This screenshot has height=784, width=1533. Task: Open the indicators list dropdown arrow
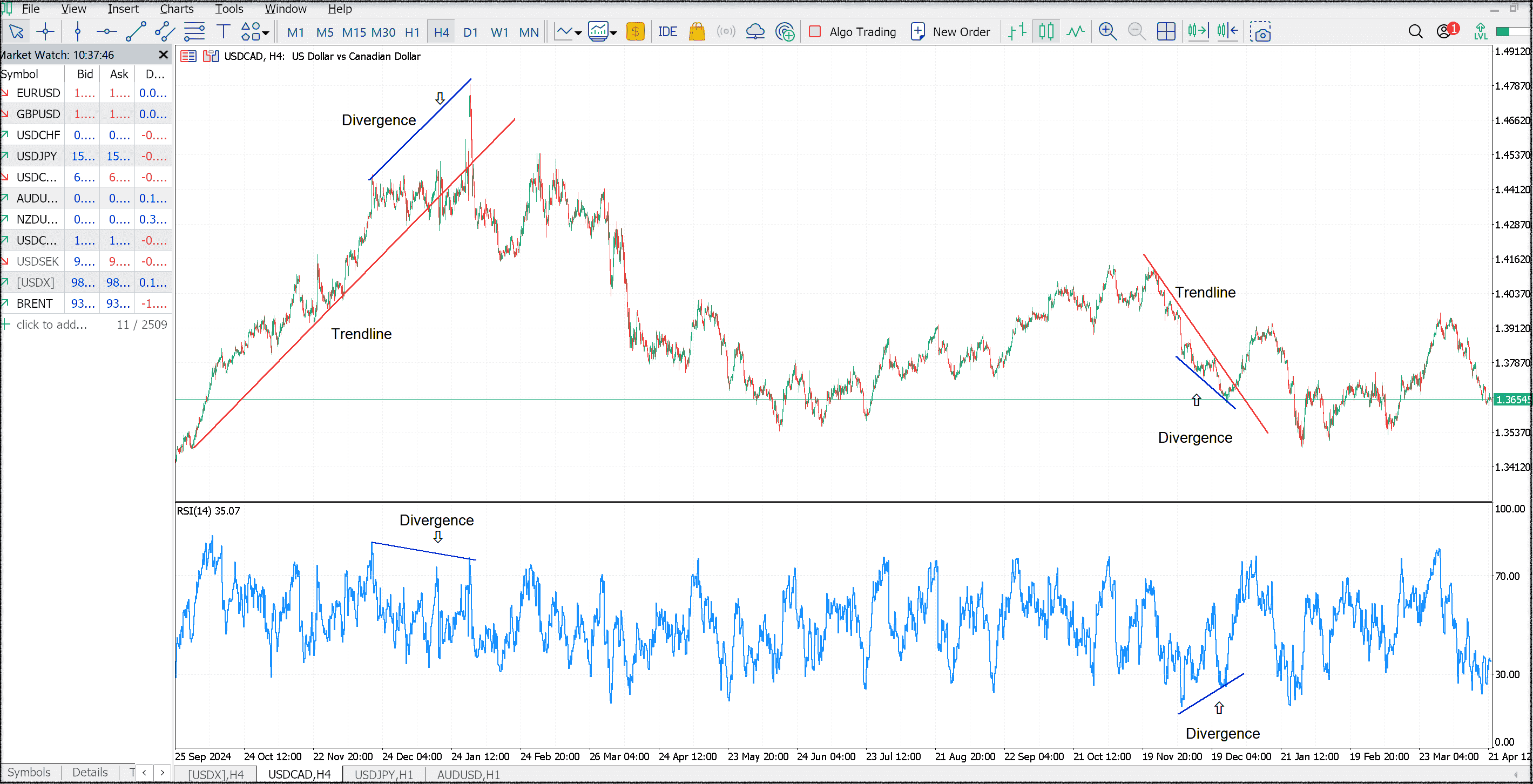(613, 33)
